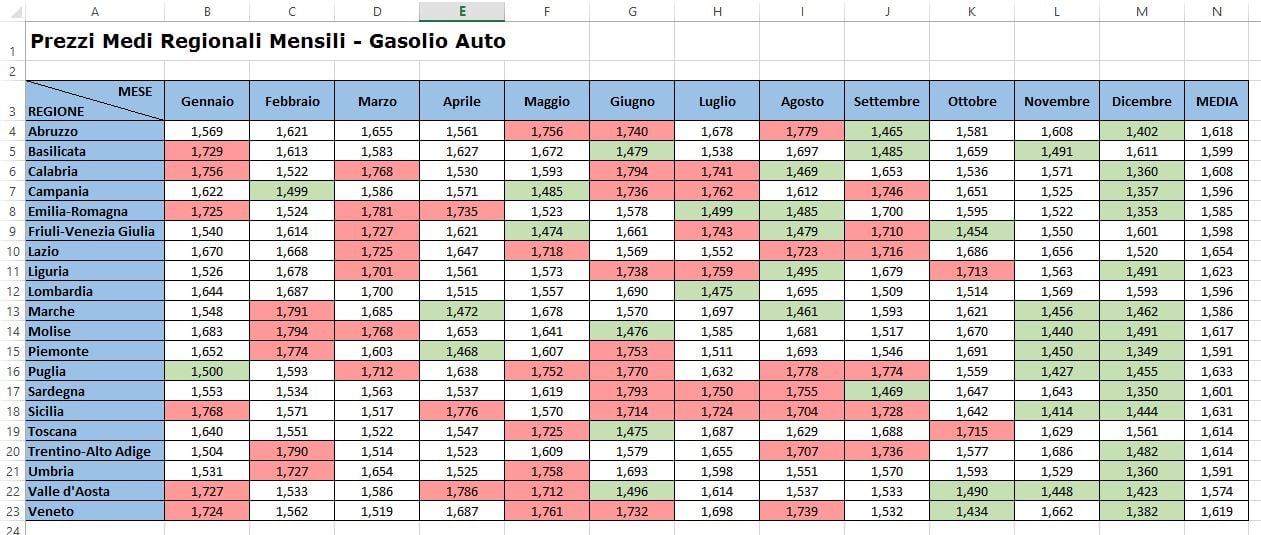Select column A header
The image size is (1261, 535).
[x=95, y=11]
